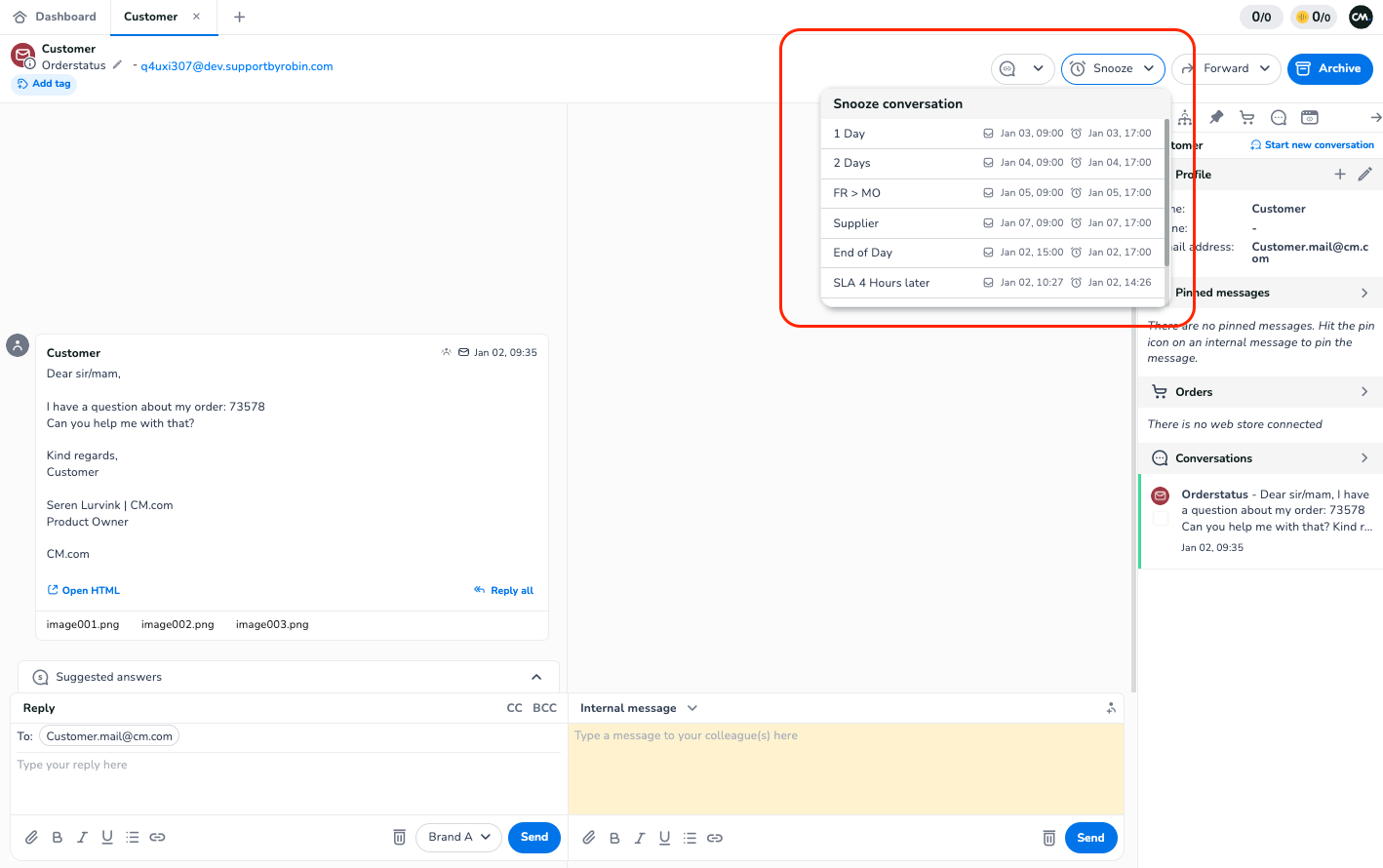Open the shopping cart icon in side panel
This screenshot has height=868, width=1383.
pos(1246,118)
